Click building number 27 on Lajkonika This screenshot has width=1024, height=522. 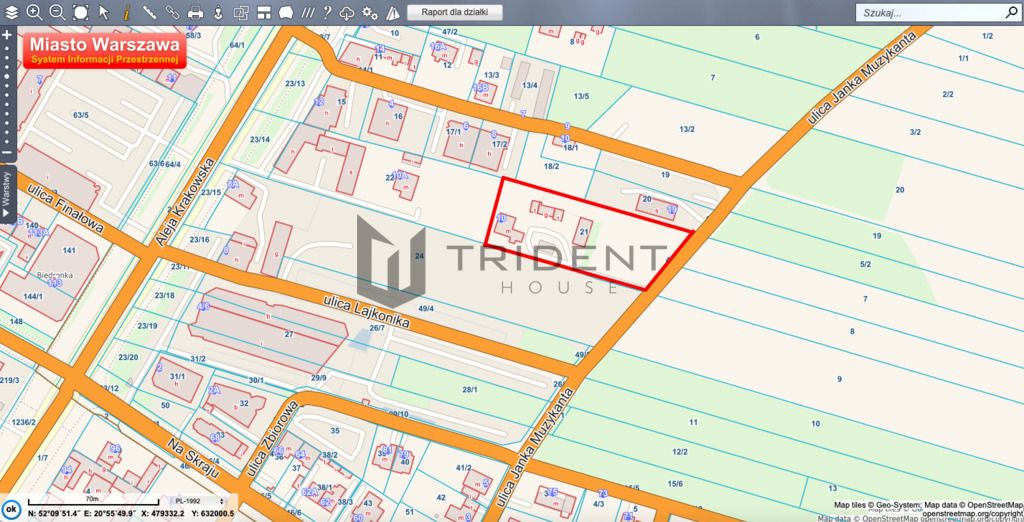click(289, 334)
